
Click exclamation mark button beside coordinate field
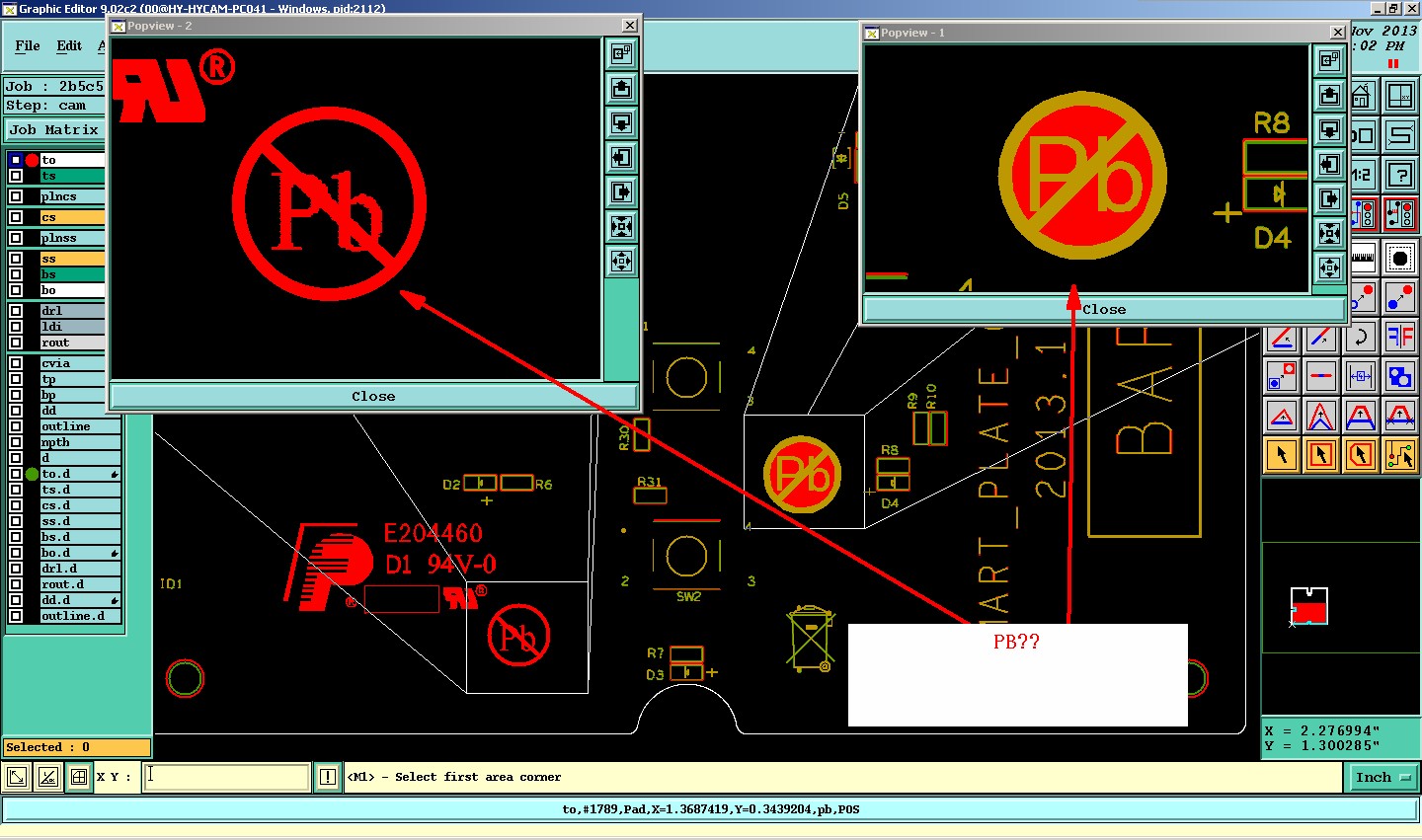328,777
